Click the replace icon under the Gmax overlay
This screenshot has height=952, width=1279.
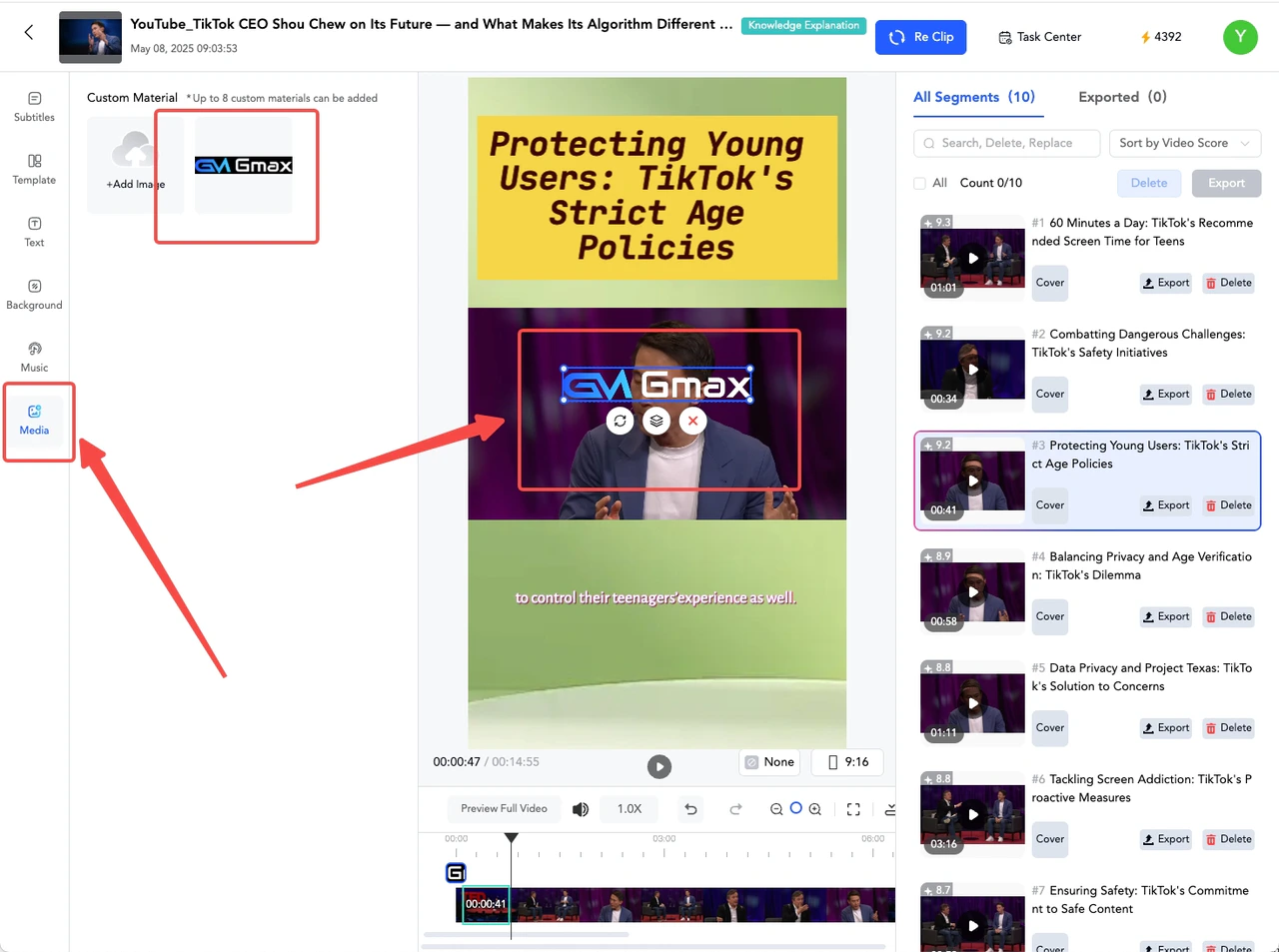621,421
